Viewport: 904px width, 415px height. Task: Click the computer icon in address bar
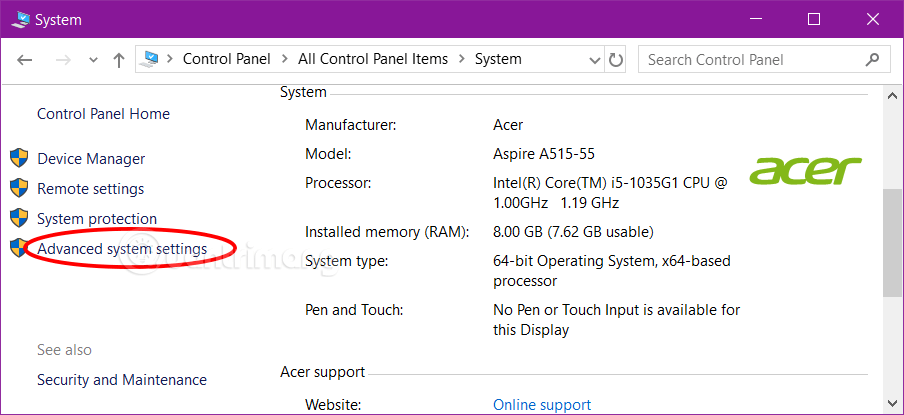[150, 59]
